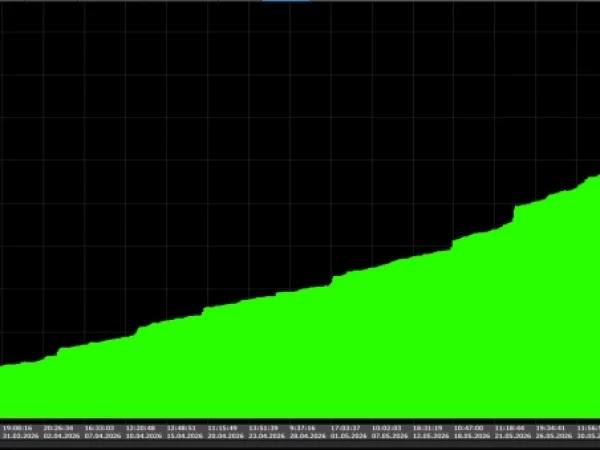600x450 pixels.
Task: Click the curve's step-up at the 18.05.2026 gridline
Action: point(452,245)
